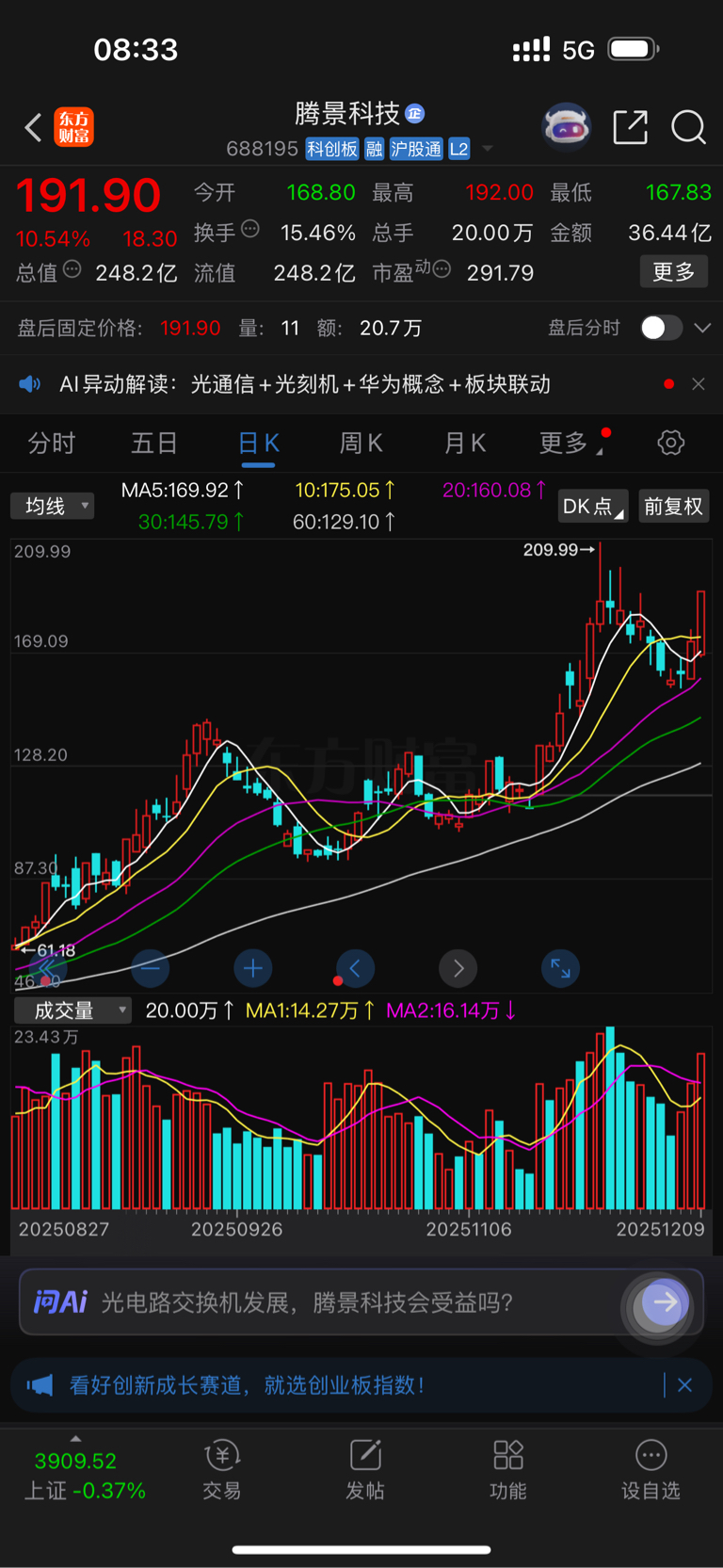This screenshot has height=1568, width=723.
Task: Tap the MA2:16.14万 volume value
Action: [451, 1010]
